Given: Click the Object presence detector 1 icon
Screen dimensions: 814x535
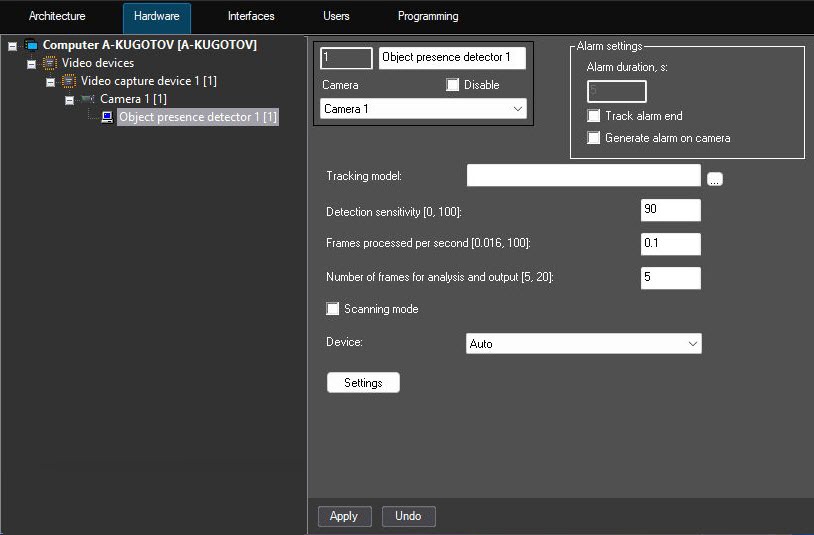Looking at the screenshot, I should tap(107, 117).
